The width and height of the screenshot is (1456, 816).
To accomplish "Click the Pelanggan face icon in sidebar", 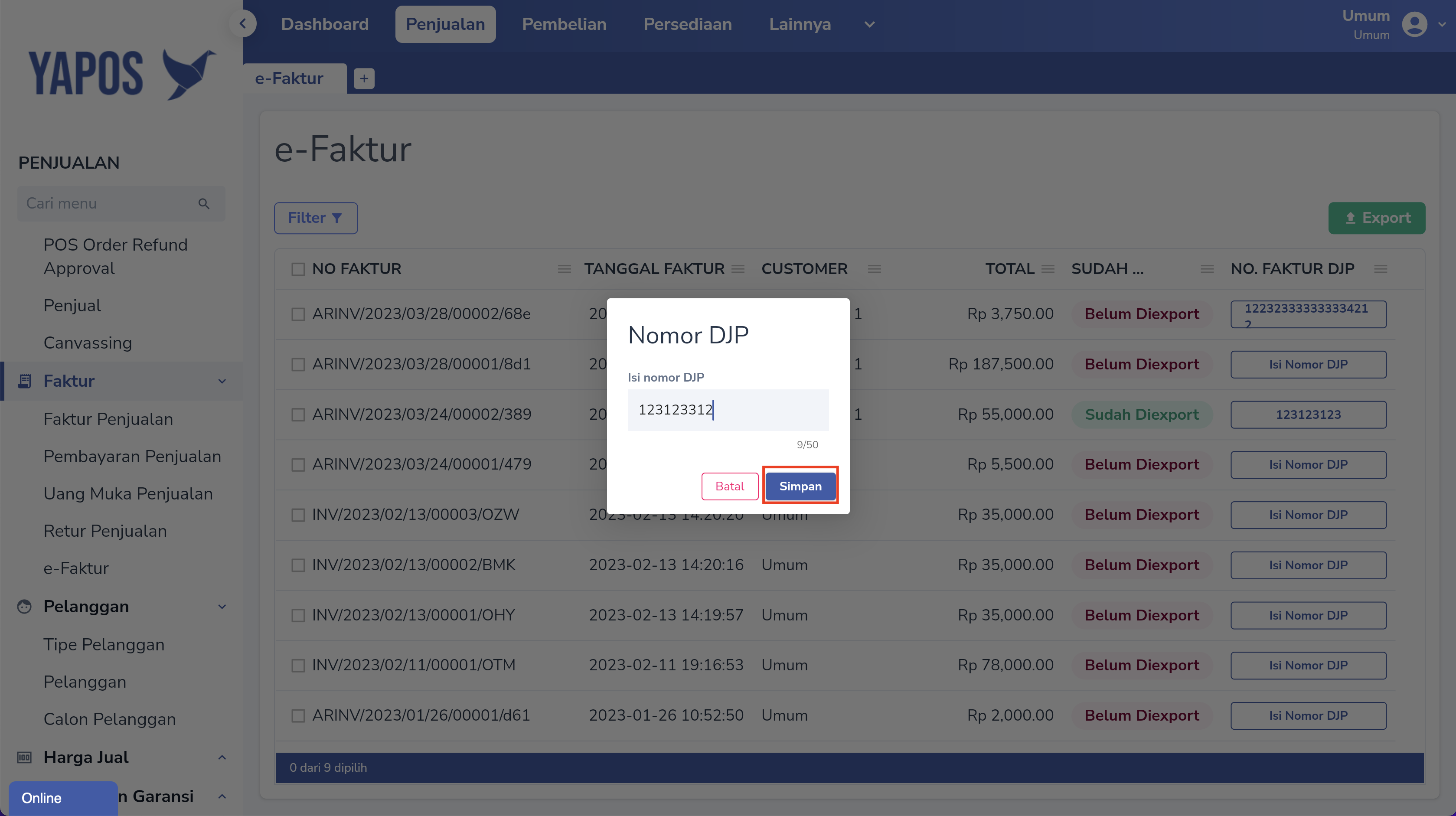I will pos(24,606).
